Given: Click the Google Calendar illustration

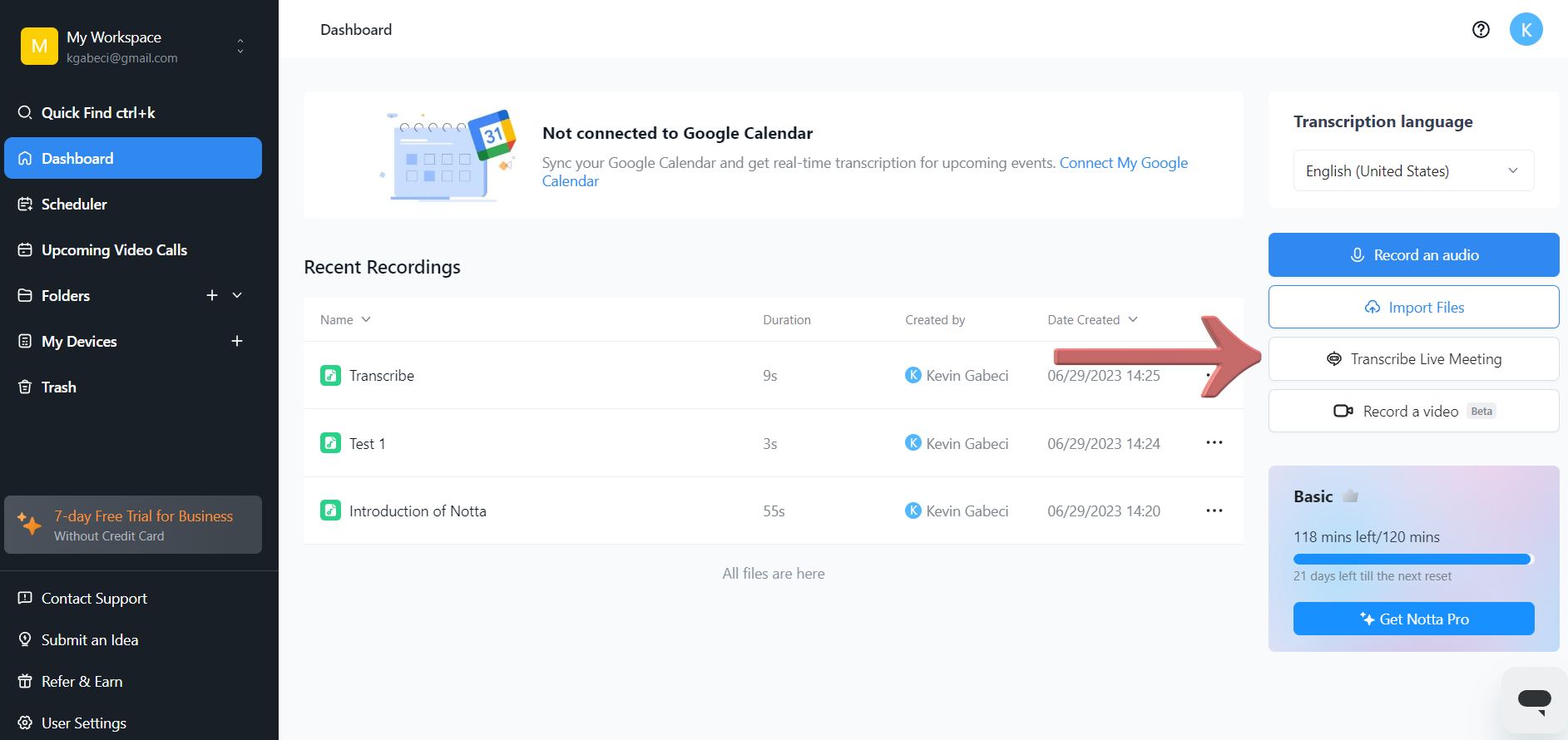Looking at the screenshot, I should pos(449,155).
